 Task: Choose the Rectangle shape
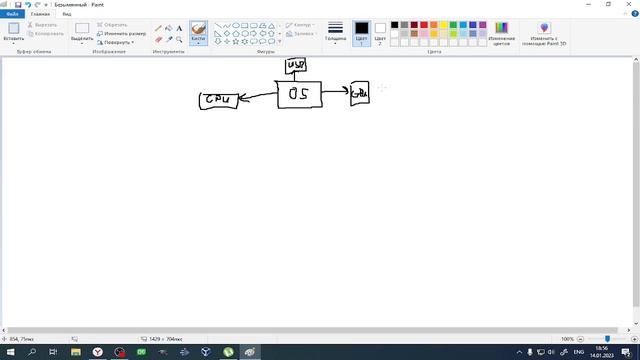244,26
